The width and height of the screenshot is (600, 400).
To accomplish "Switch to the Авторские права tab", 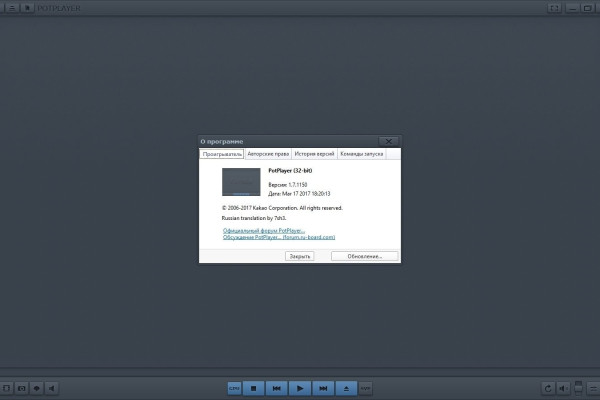I will tap(267, 154).
